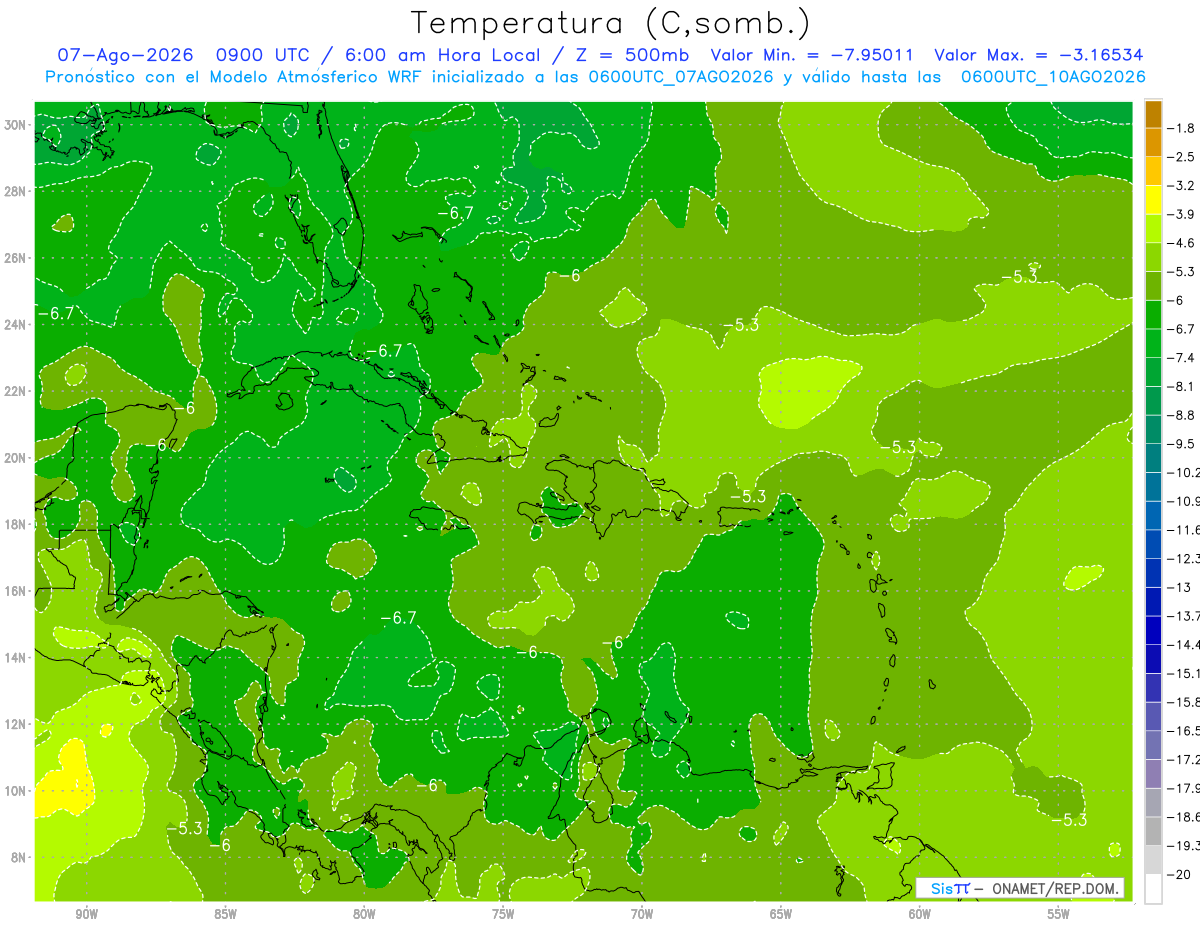This screenshot has width=1200, height=927.
Task: Pick the brown-orange swatch atop the colorbar
Action: click(x=1153, y=114)
